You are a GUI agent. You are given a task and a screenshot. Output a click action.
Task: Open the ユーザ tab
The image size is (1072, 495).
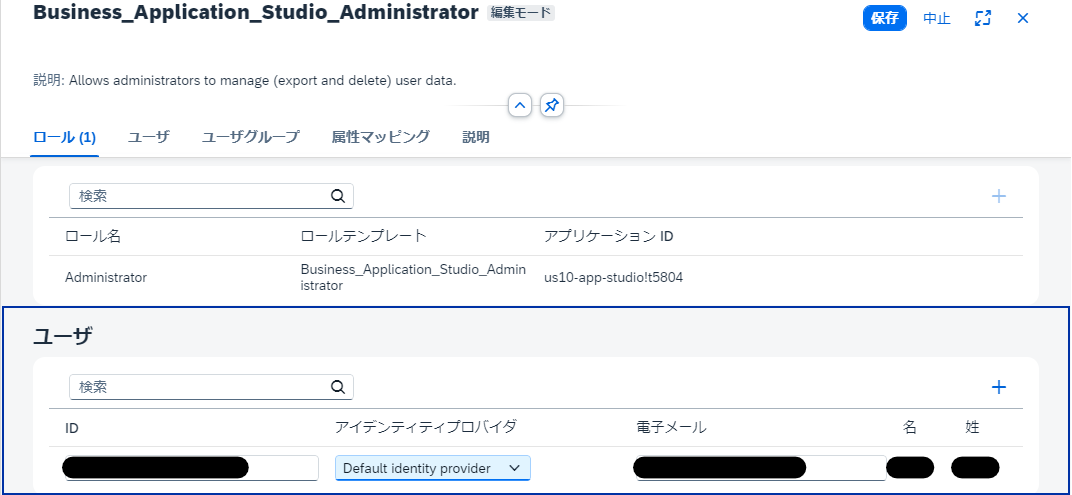click(x=148, y=137)
